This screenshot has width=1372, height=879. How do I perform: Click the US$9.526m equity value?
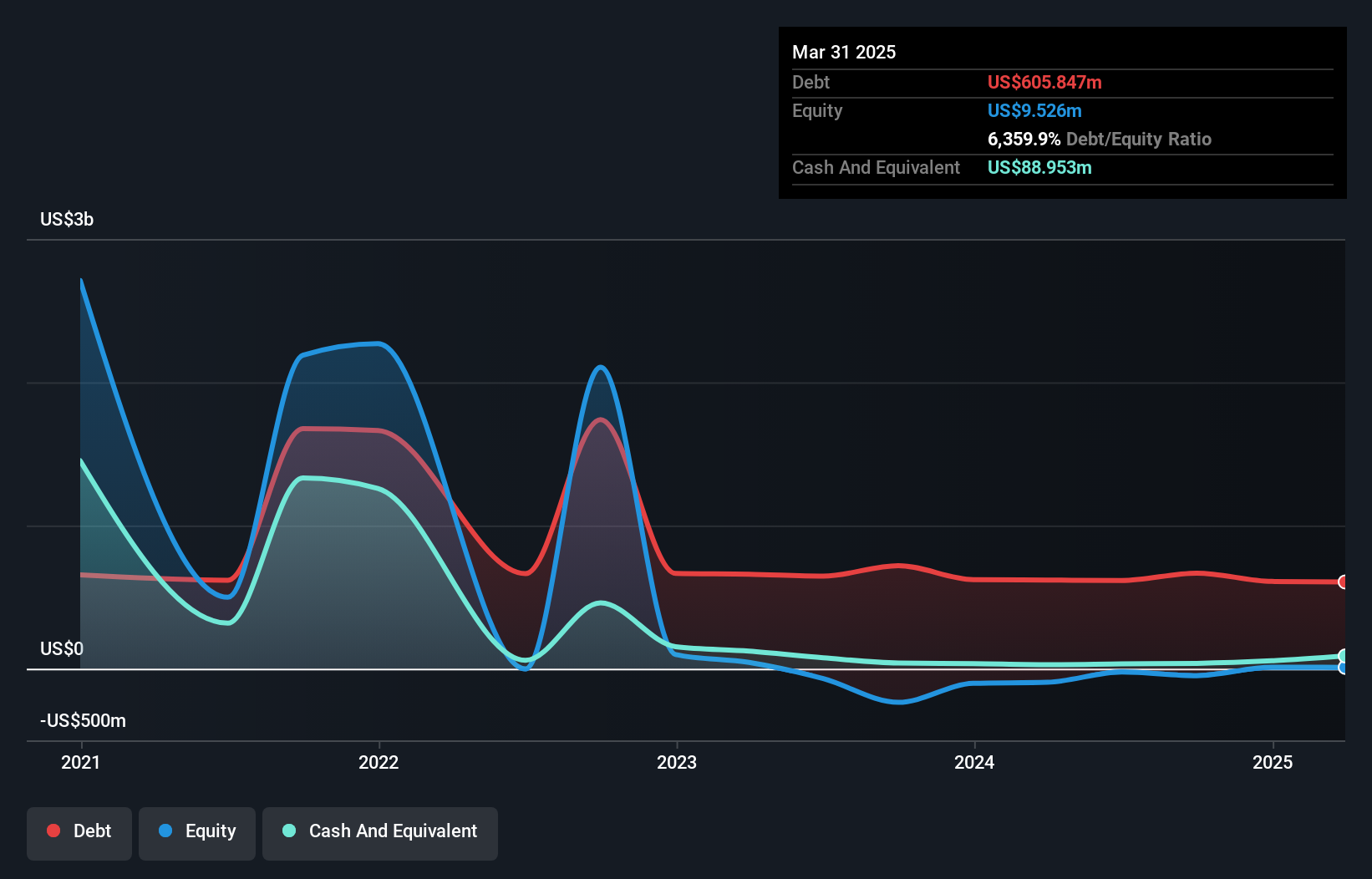coord(1034,110)
